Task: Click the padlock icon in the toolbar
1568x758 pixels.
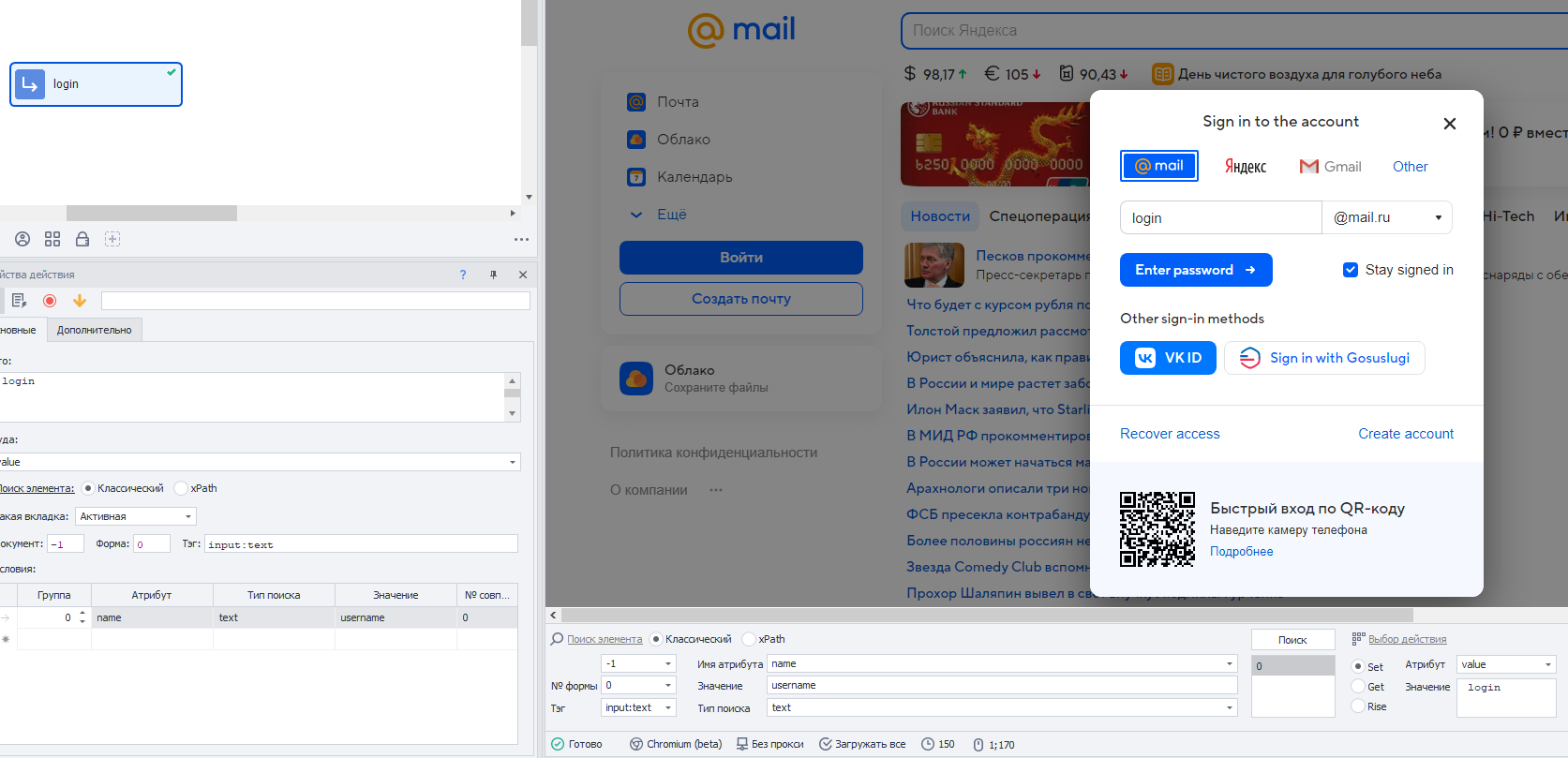Action: (82, 239)
